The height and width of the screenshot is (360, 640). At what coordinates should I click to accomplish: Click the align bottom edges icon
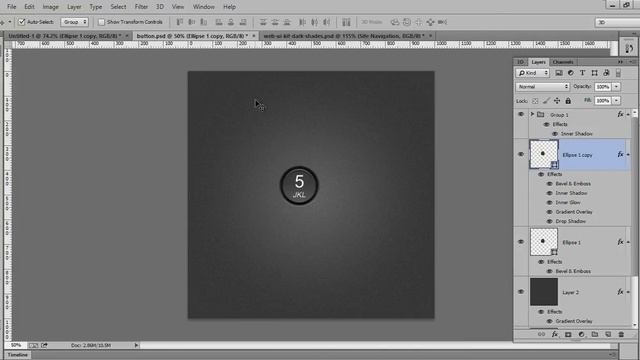[x=204, y=22]
